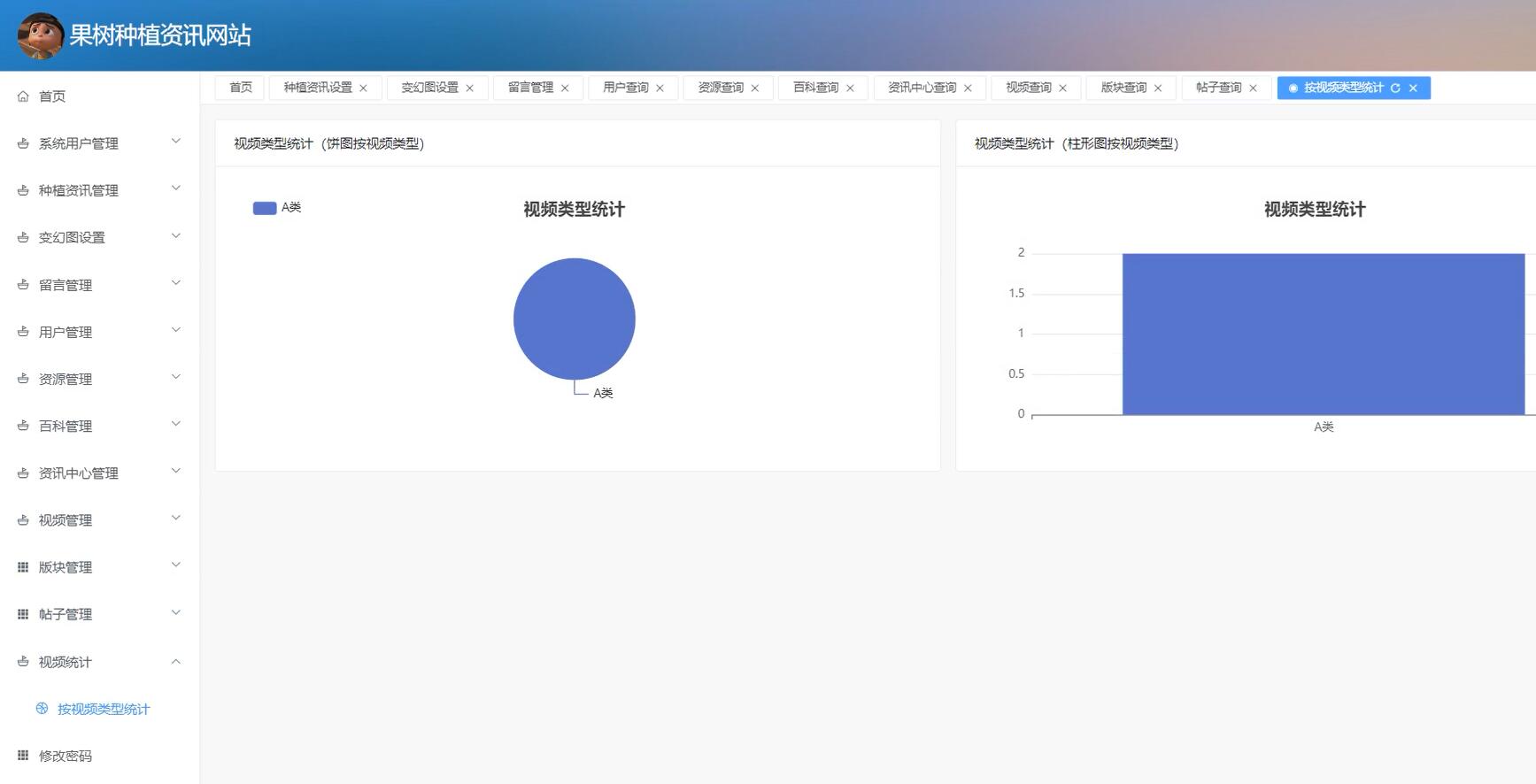
Task: Click the icon beside 视频统计
Action: [23, 662]
